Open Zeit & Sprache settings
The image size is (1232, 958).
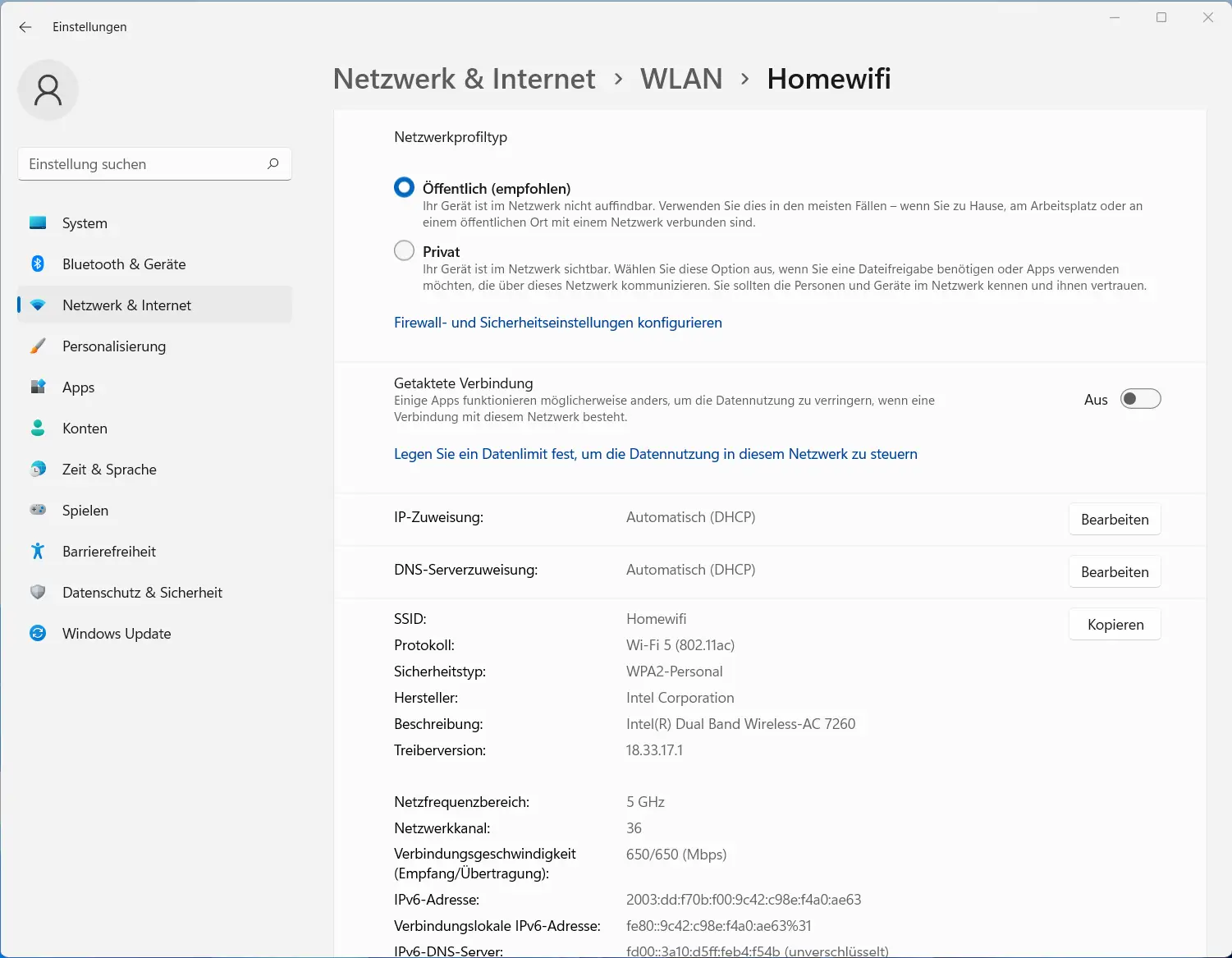point(108,469)
